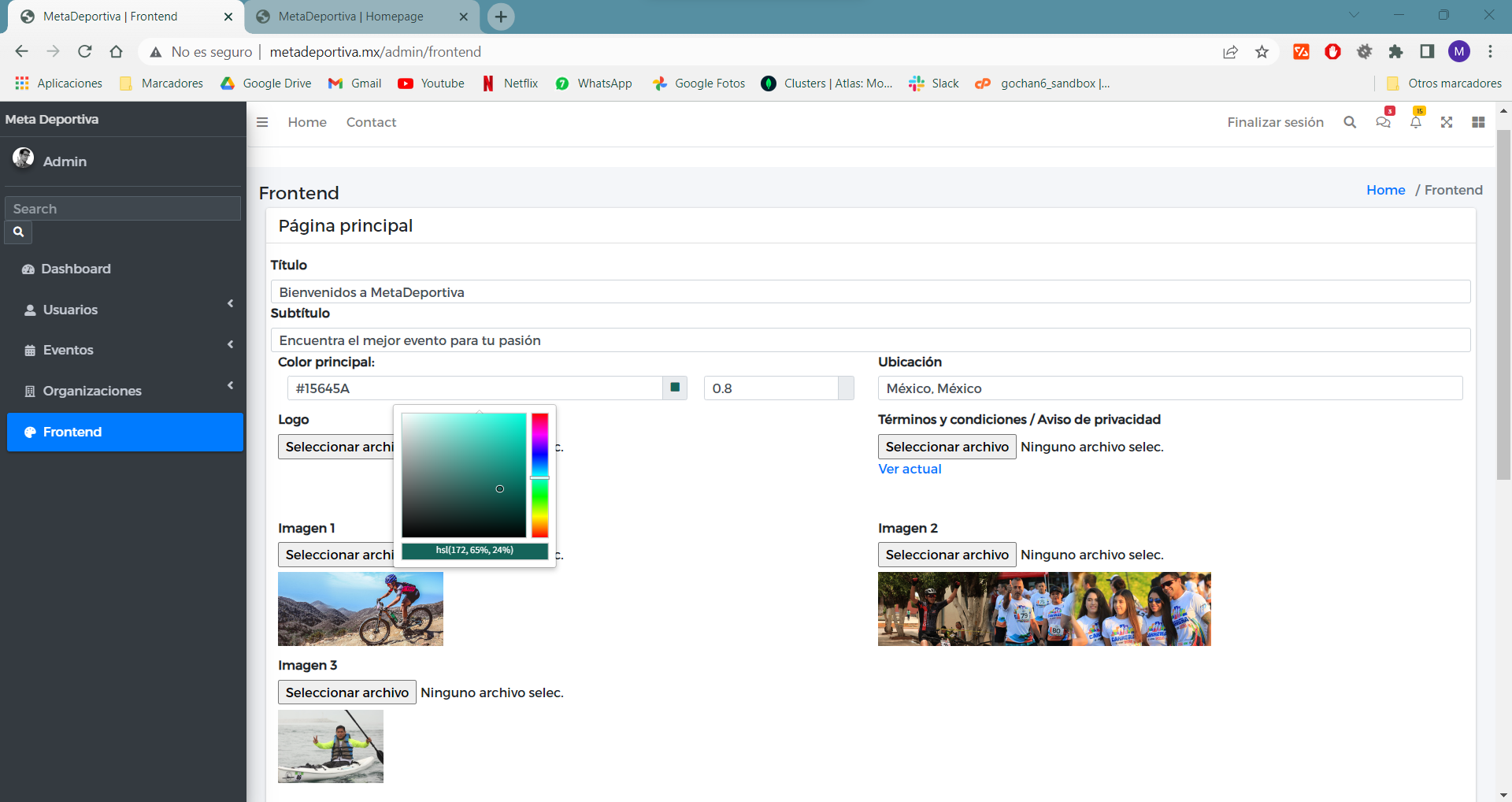
Task: Open the Ver actual link
Action: [910, 469]
